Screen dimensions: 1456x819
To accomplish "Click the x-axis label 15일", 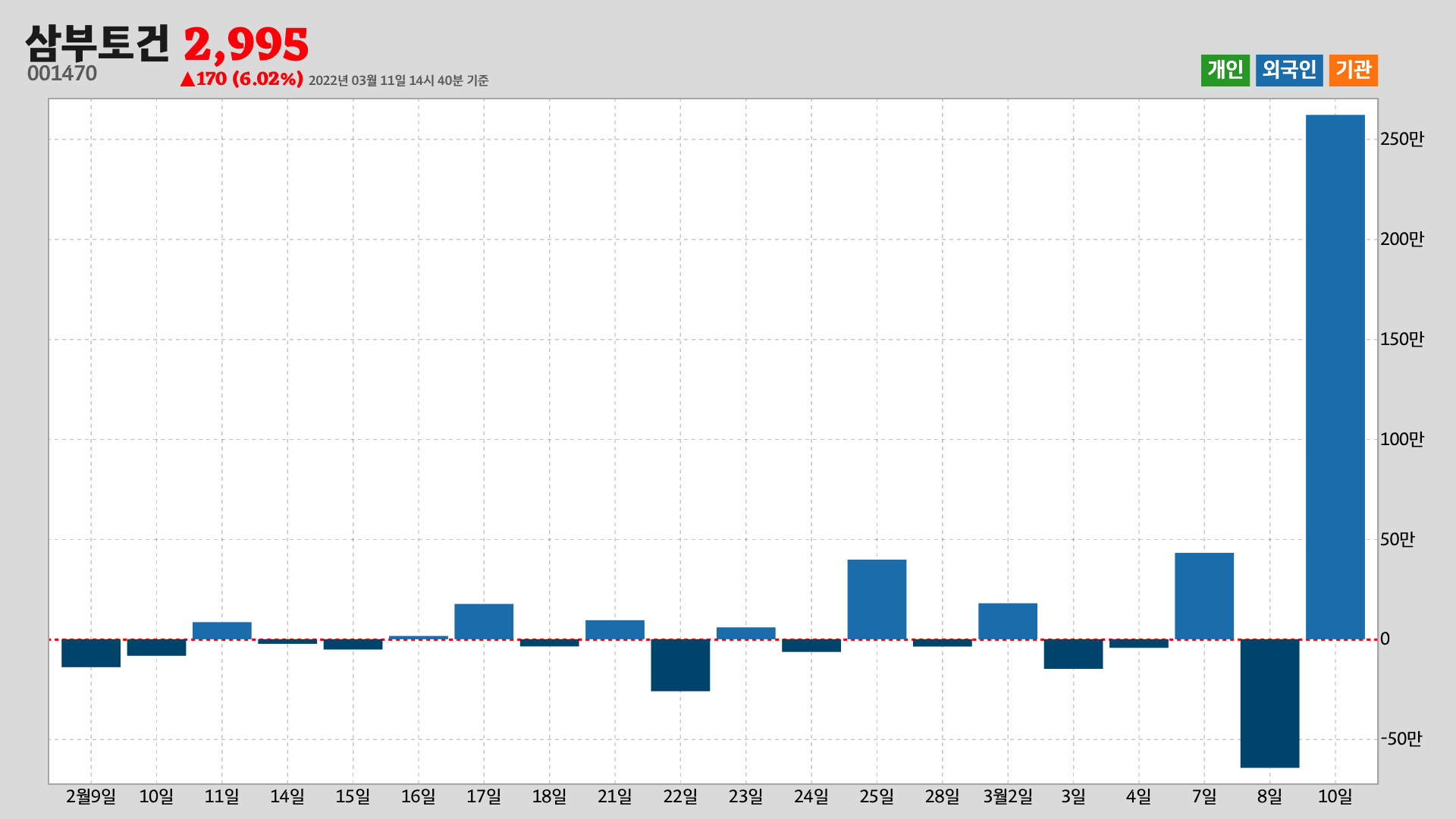I will (x=353, y=796).
